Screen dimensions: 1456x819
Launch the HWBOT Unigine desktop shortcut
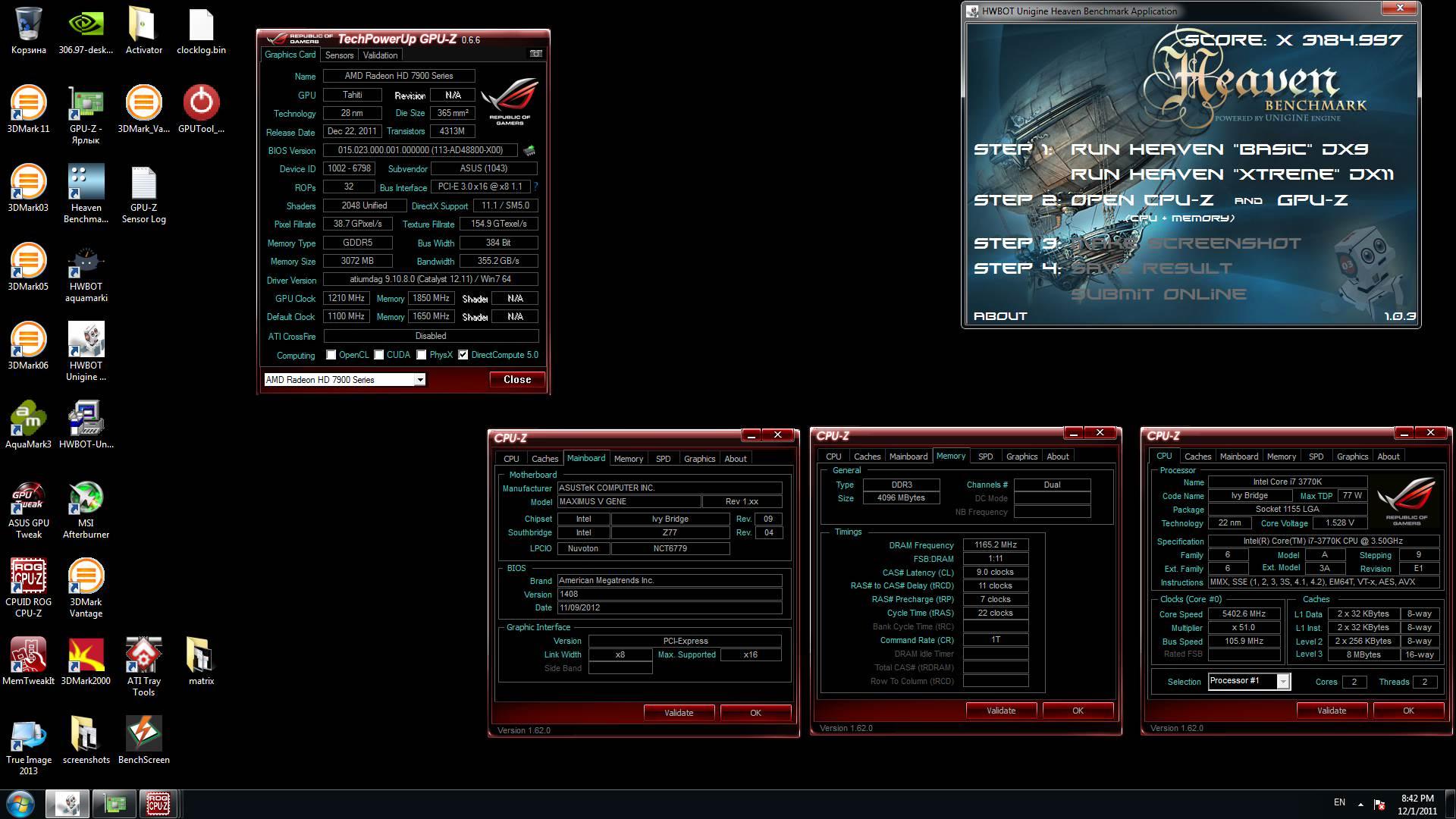(86, 352)
